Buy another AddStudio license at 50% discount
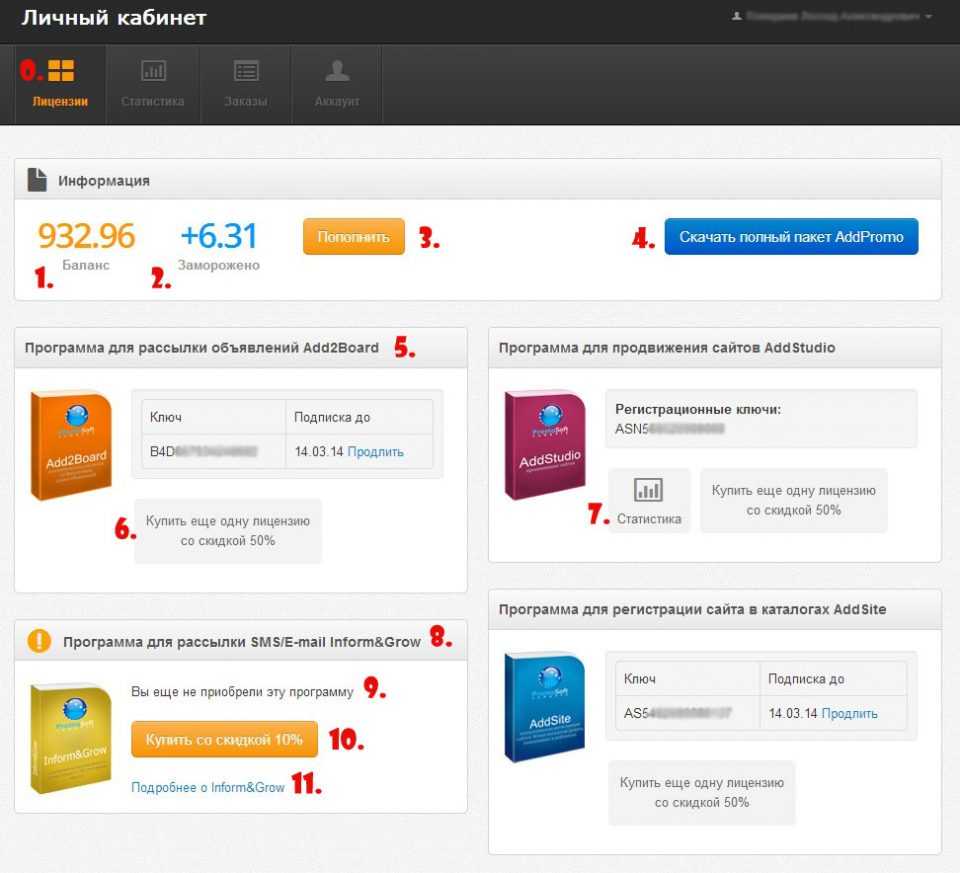Viewport: 960px width, 873px height. [793, 500]
